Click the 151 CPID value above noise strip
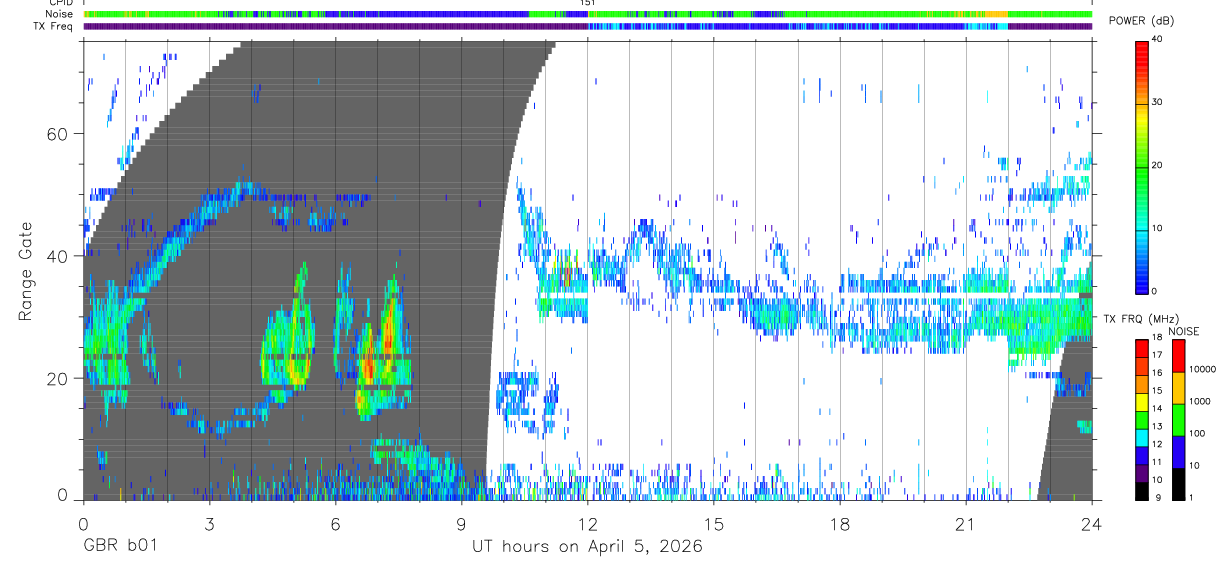The image size is (1228, 567). coord(588,3)
